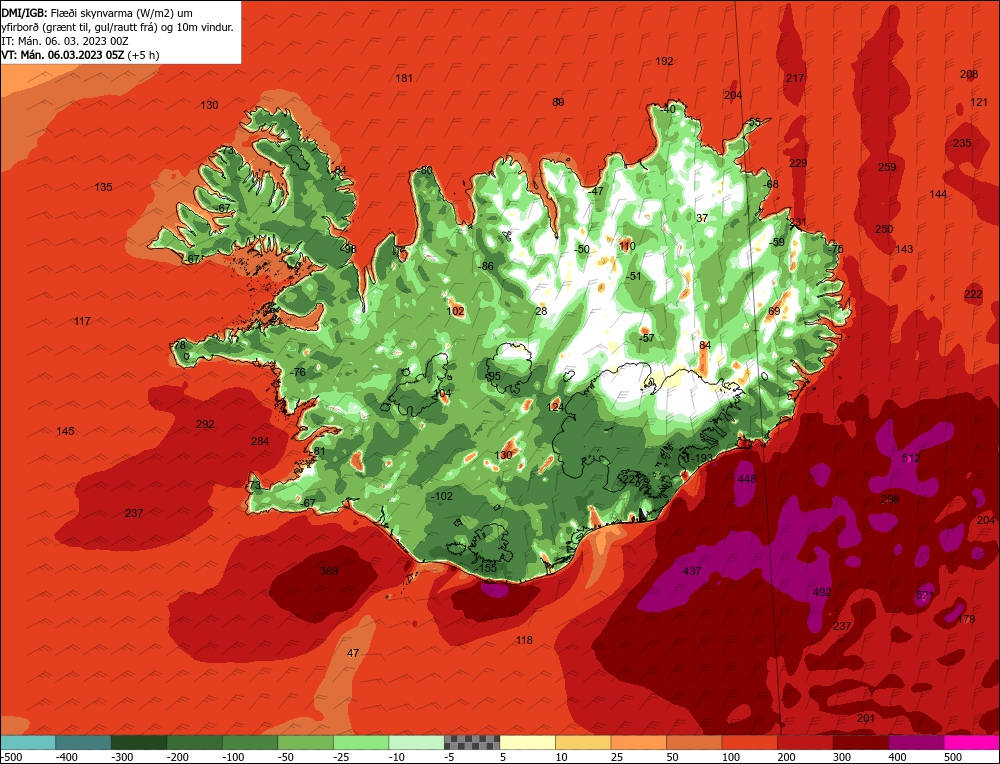Image resolution: width=1000 pixels, height=764 pixels.
Task: Click the 192 value at the top
Action: pos(665,61)
